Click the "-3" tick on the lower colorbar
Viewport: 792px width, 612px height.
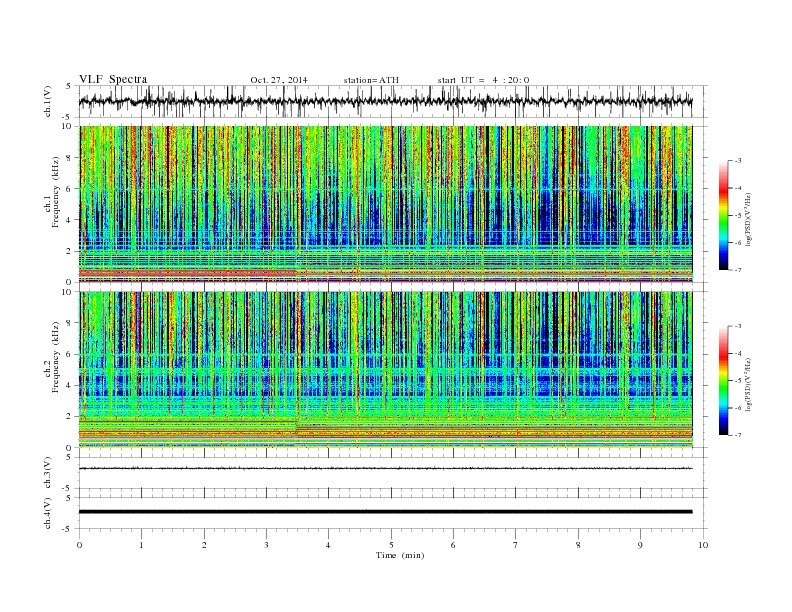pyautogui.click(x=738, y=326)
